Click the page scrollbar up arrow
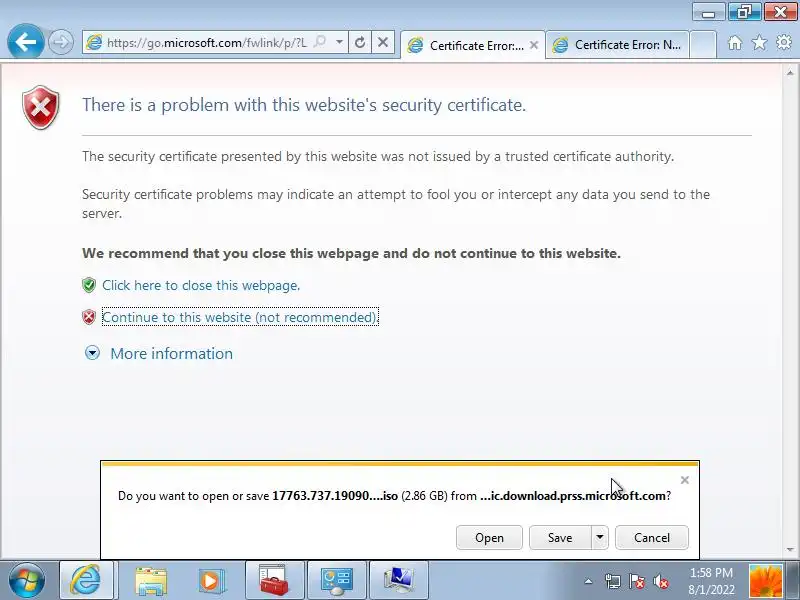The height and width of the screenshot is (600, 800). pos(790,73)
